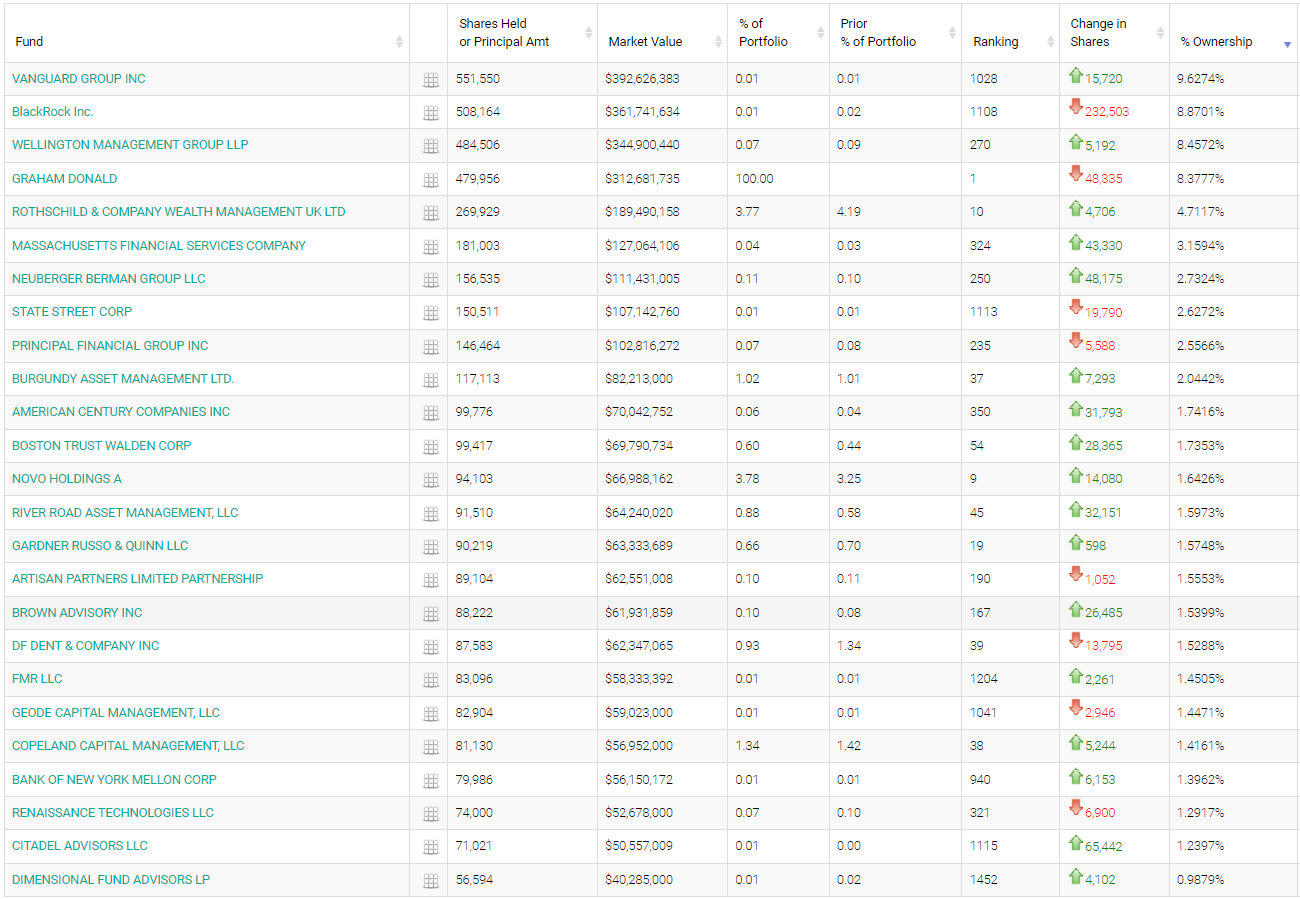
Task: Click market value $82,213,000
Action: [x=639, y=379]
